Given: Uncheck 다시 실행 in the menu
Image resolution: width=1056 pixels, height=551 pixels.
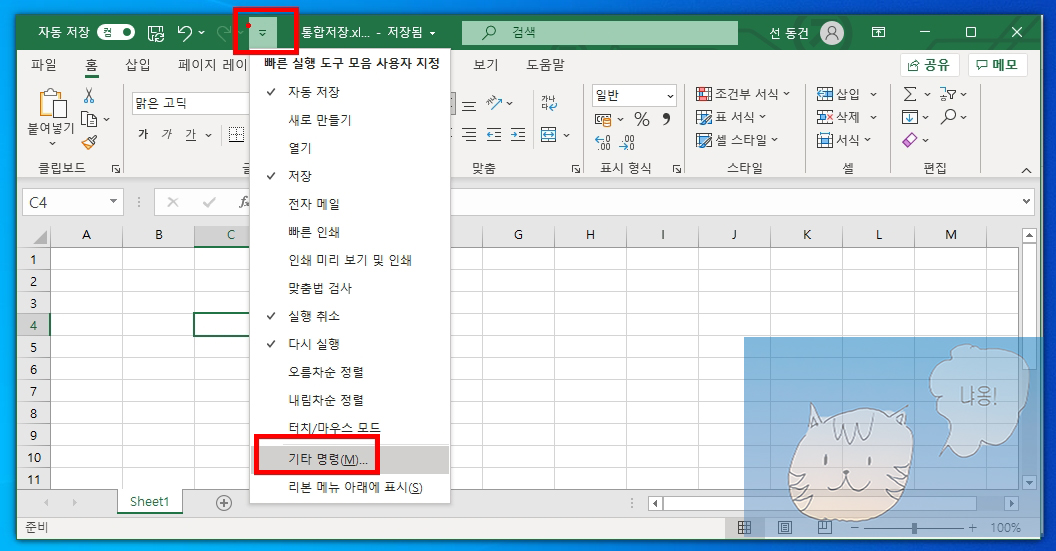Looking at the screenshot, I should 350,344.
